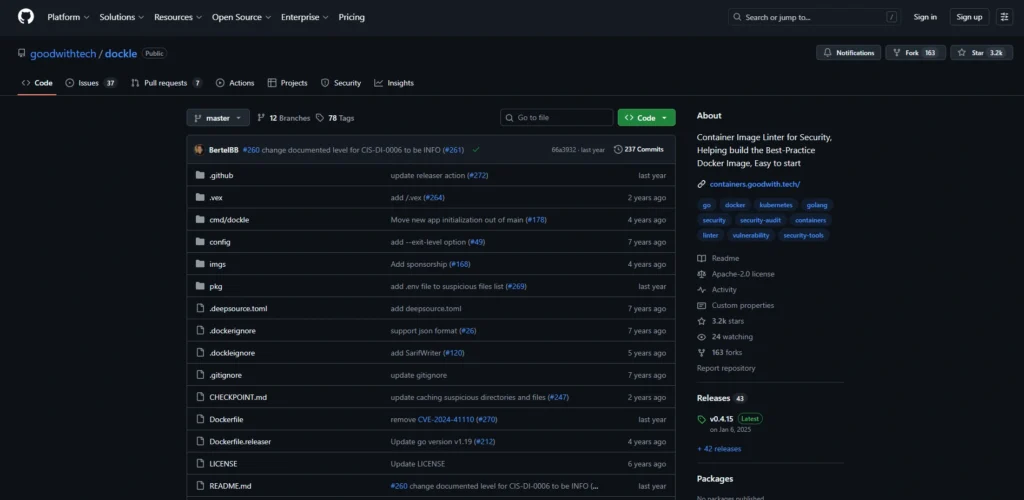Viewport: 1024px width, 500px height.
Task: Open the Actions tab
Action: (x=234, y=83)
